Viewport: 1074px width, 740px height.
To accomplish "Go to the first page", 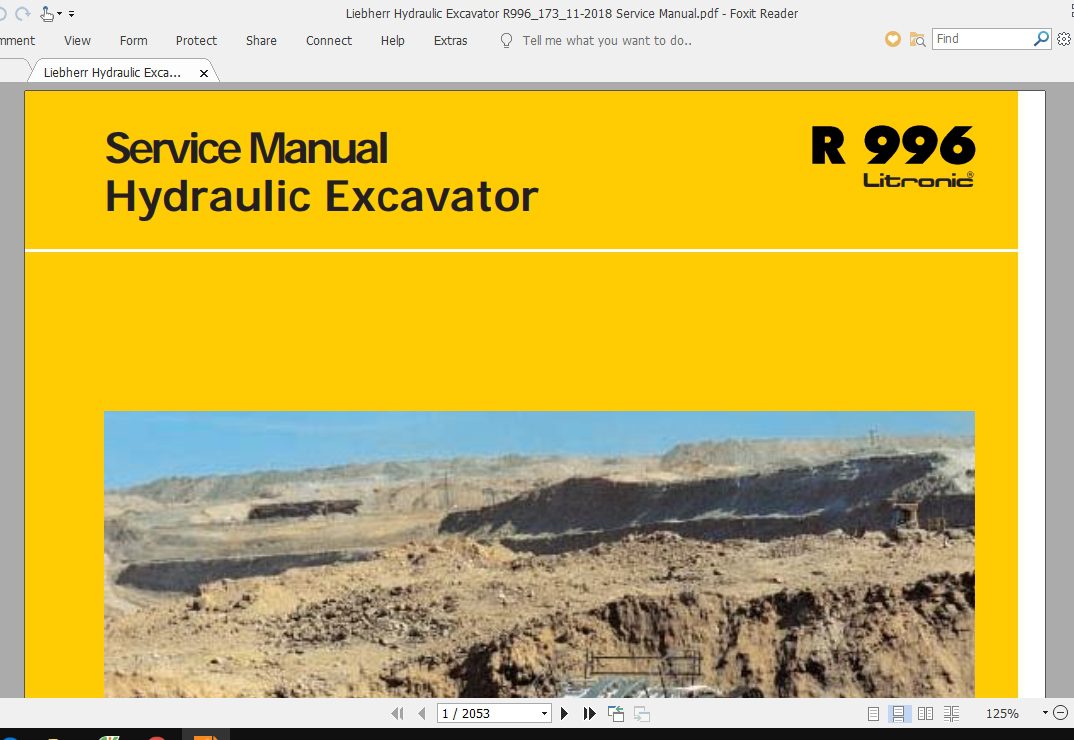I will click(397, 713).
